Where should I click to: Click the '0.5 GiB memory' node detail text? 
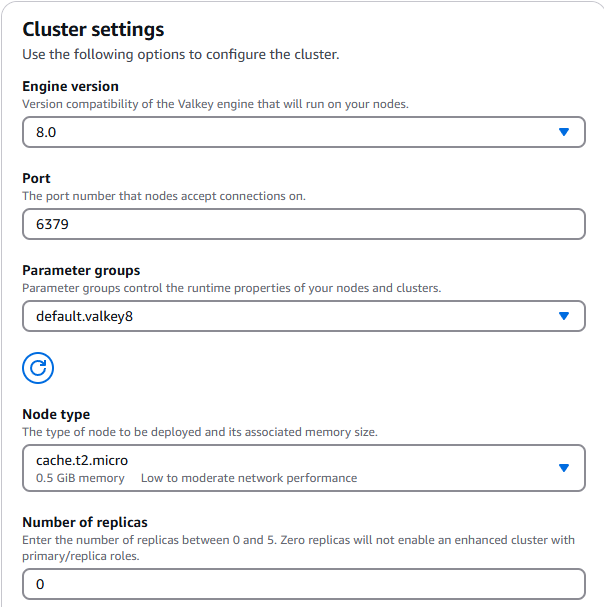click(80, 478)
